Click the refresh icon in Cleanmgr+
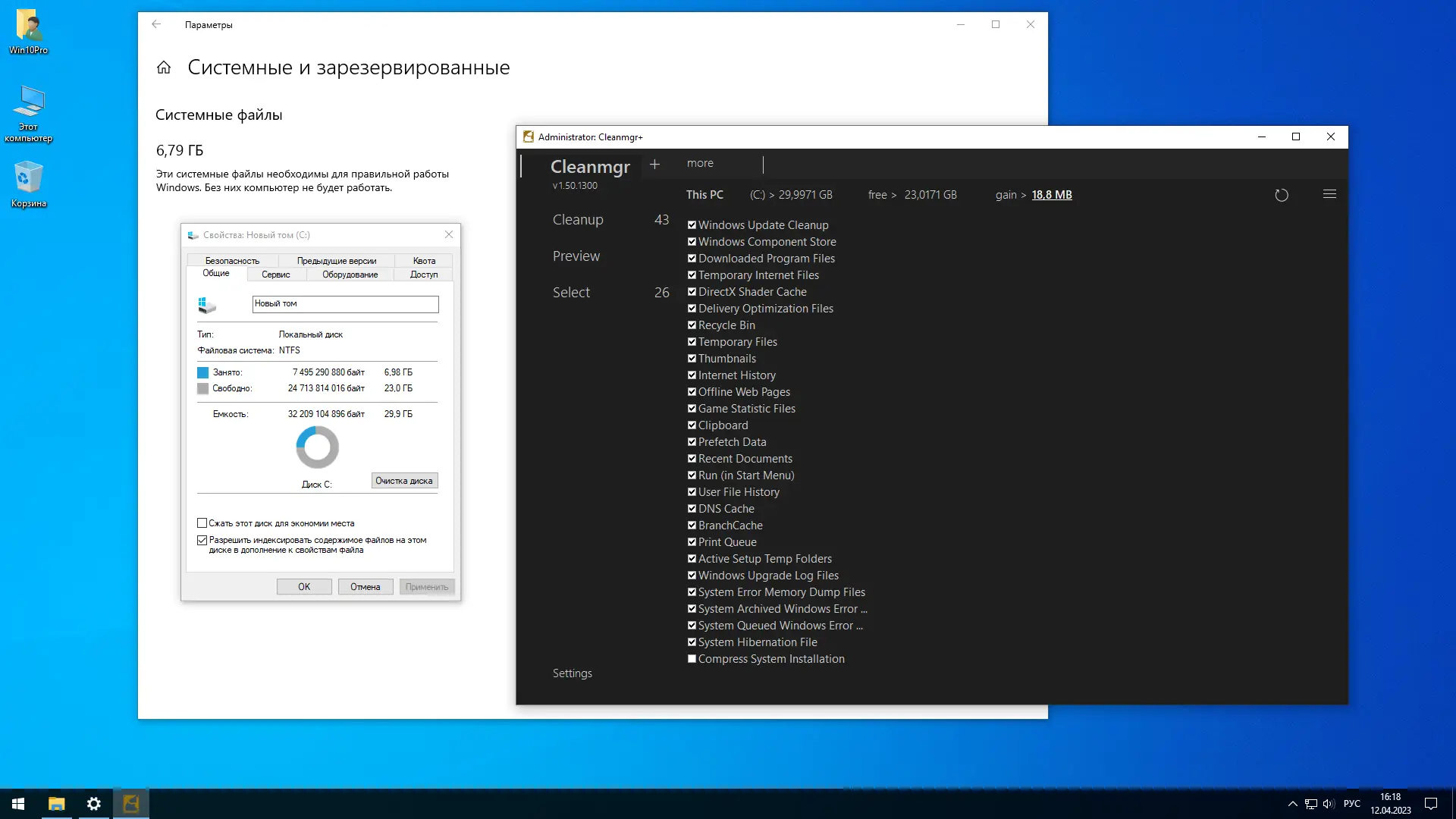Image resolution: width=1456 pixels, height=819 pixels. pyautogui.click(x=1282, y=196)
